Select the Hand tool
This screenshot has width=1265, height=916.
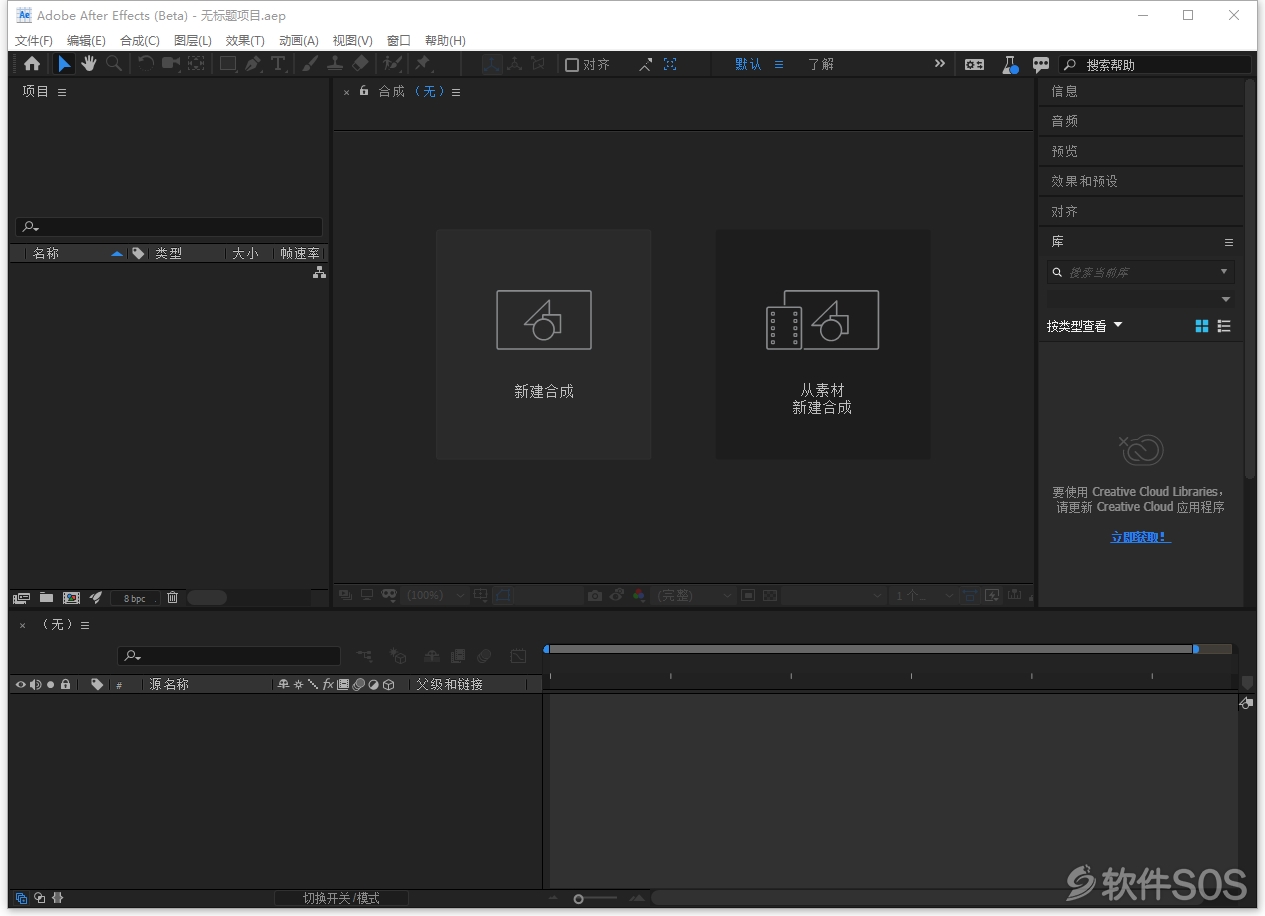89,64
